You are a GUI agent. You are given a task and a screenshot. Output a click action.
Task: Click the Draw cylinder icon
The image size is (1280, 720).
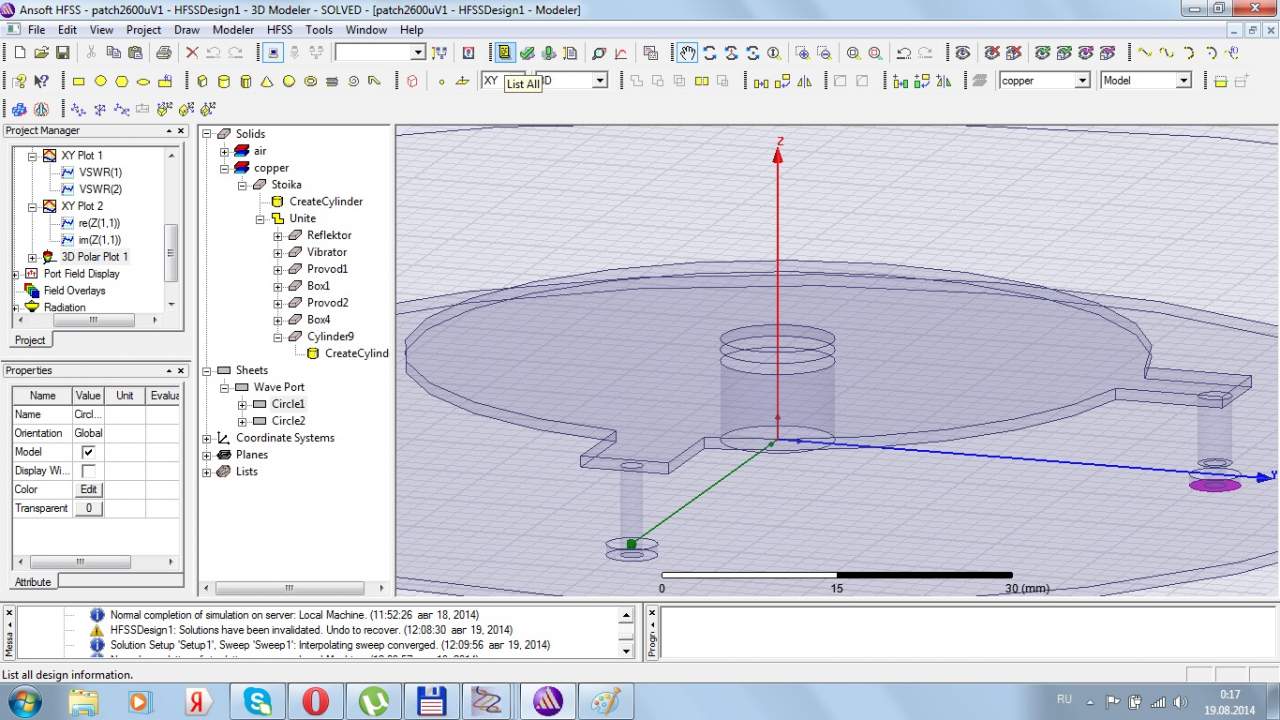click(223, 81)
